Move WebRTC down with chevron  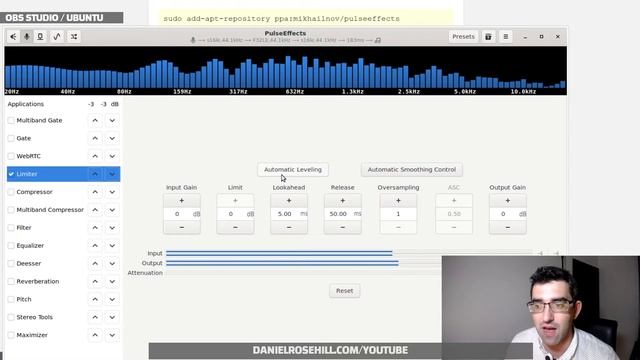tap(112, 156)
